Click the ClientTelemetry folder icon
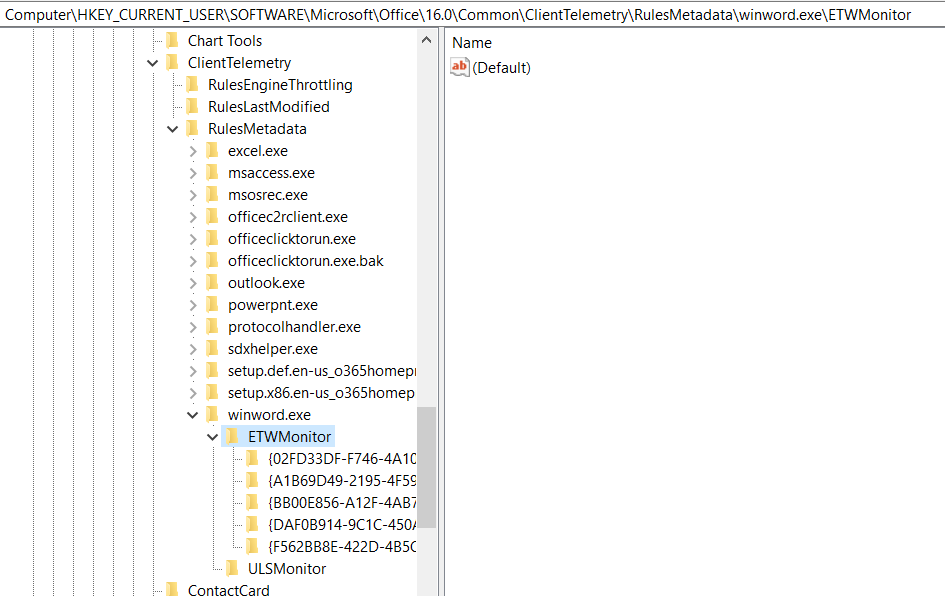Image resolution: width=945 pixels, height=596 pixels. pyautogui.click(x=172, y=63)
